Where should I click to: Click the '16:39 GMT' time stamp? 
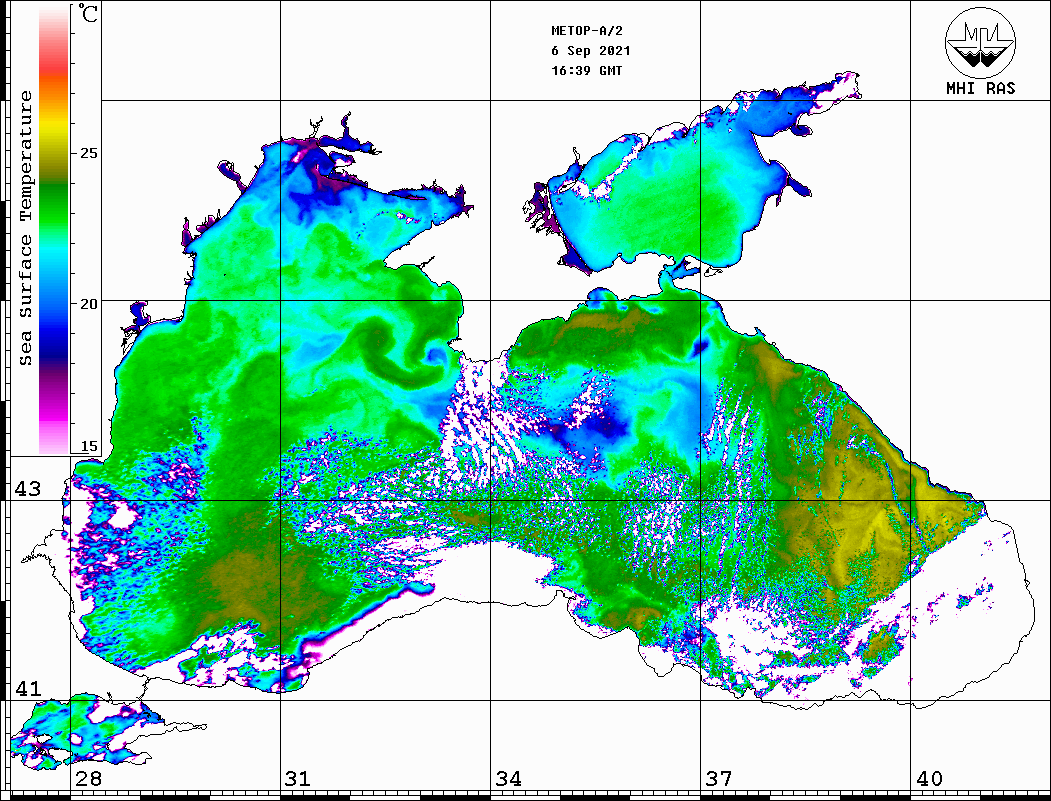(587, 70)
